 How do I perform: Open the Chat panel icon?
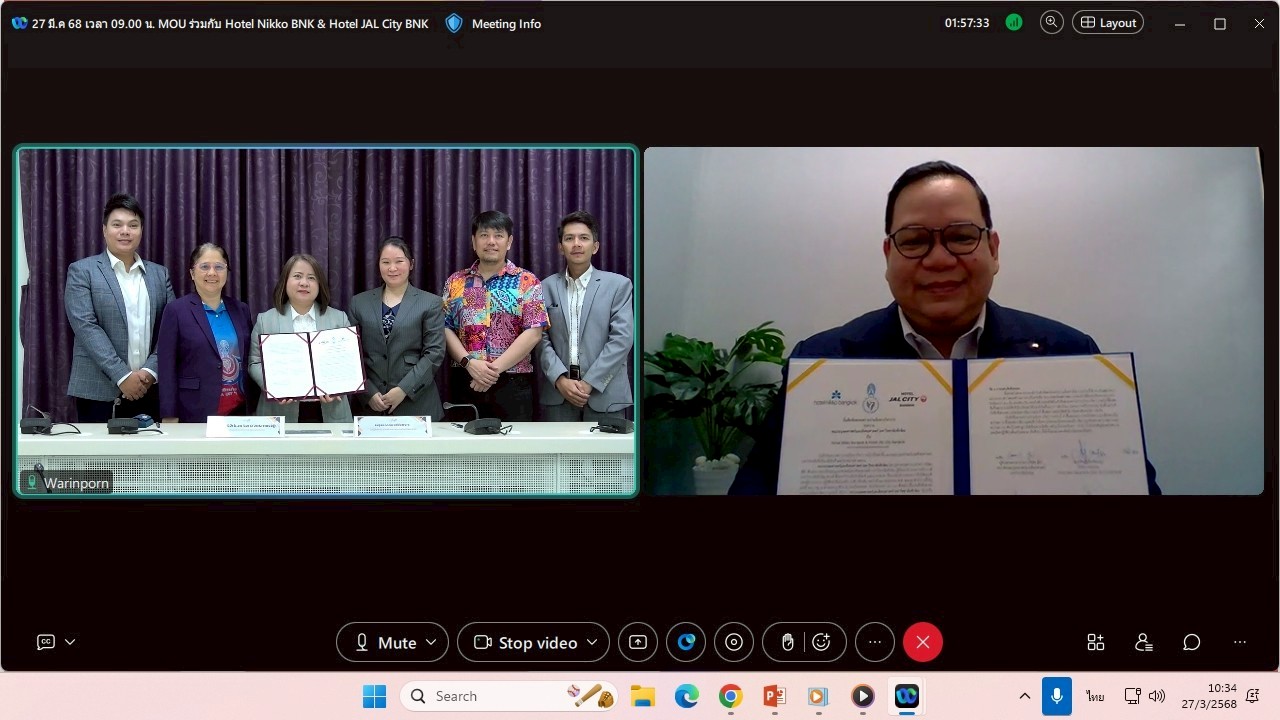[x=1191, y=642]
